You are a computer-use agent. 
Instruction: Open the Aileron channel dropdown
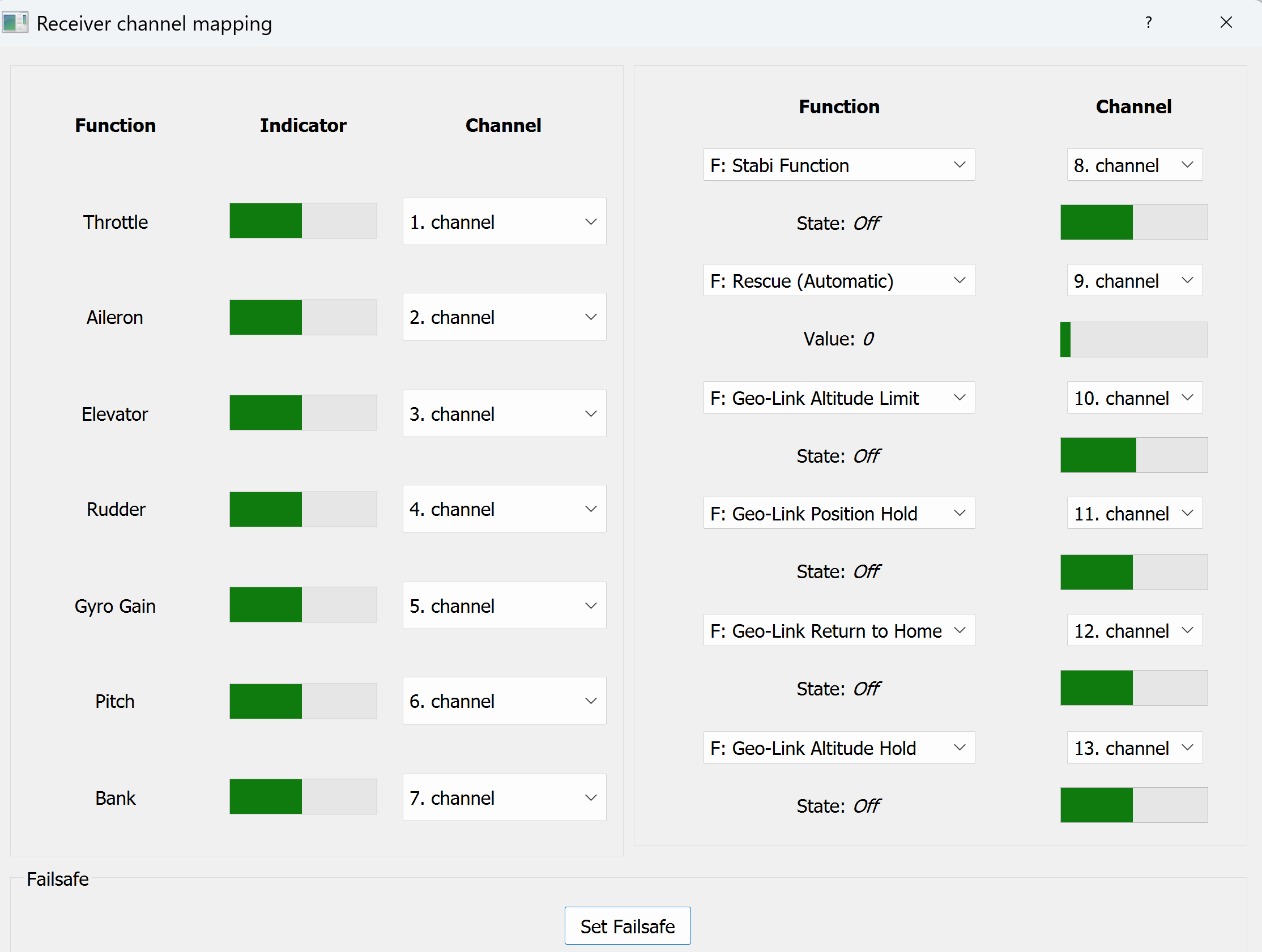click(x=504, y=317)
